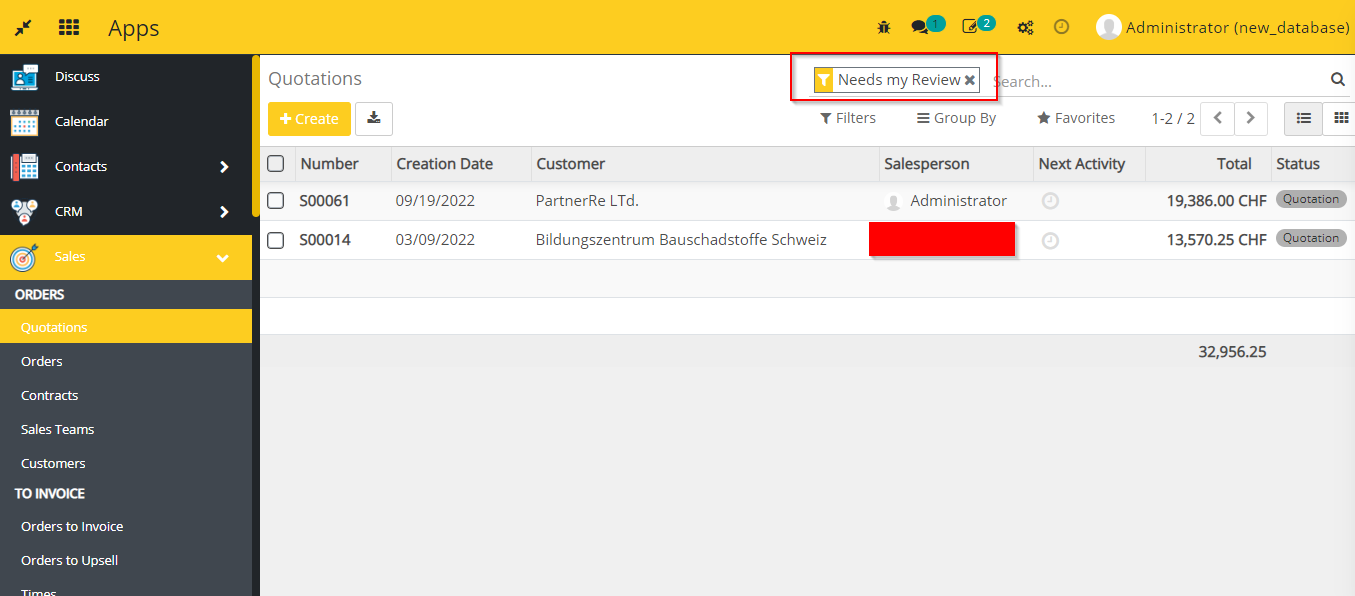
Task: Toggle the select-all checkbox in header
Action: pos(276,164)
